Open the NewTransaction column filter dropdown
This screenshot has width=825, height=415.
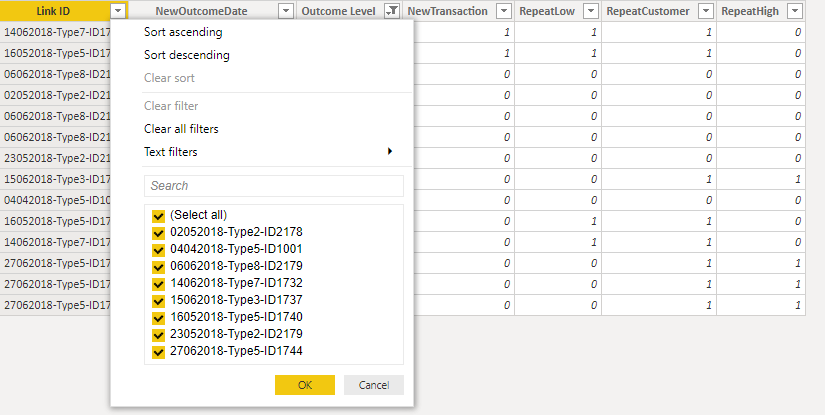[x=504, y=11]
